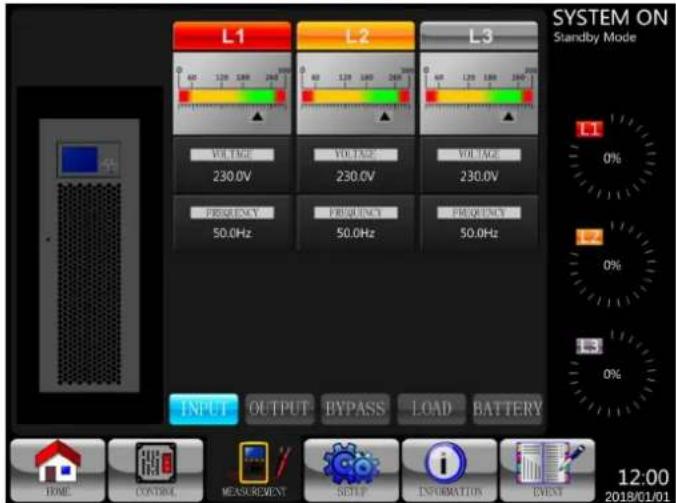Screen dimensions: 676x503
Task: Click the red L1 load label
Action: point(589,129)
